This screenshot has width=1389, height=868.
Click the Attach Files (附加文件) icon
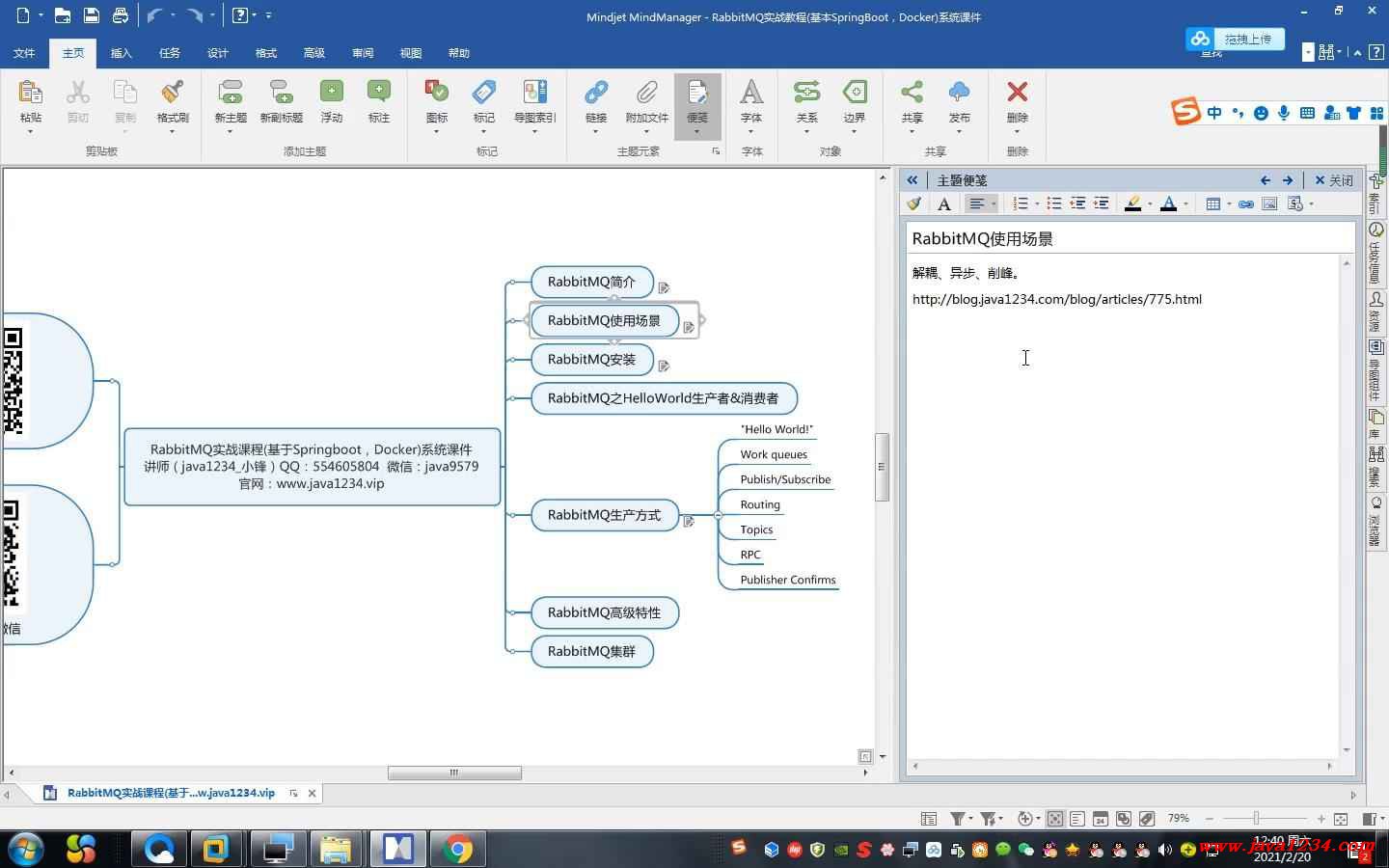click(x=646, y=93)
